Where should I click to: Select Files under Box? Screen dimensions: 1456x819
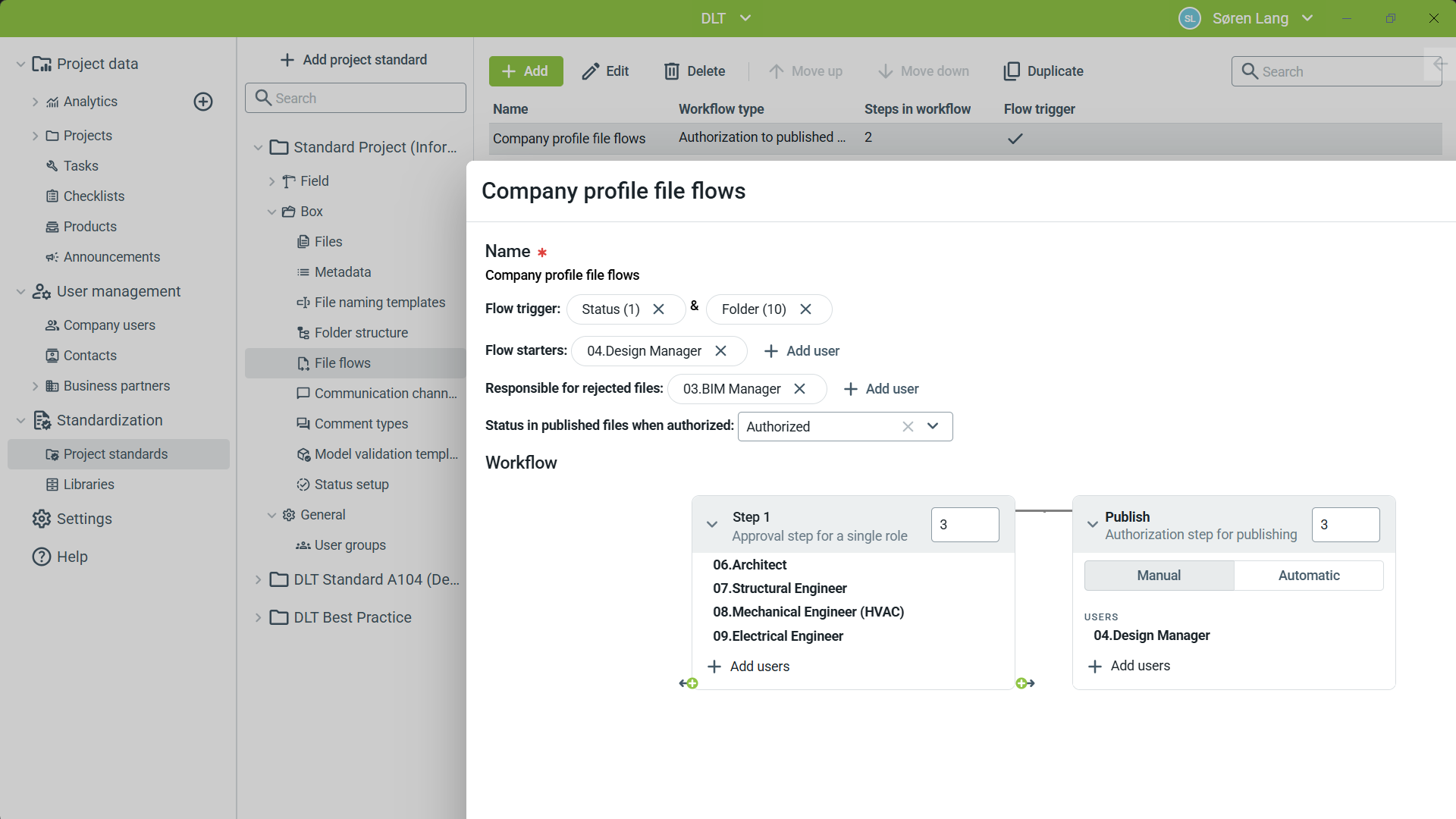tap(328, 242)
